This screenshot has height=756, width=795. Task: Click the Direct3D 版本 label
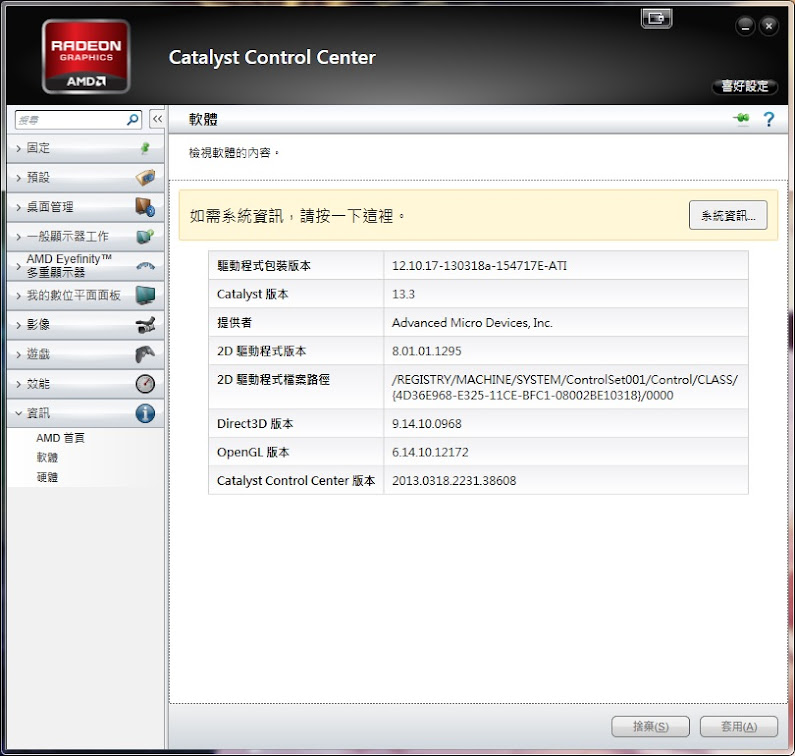click(x=255, y=423)
